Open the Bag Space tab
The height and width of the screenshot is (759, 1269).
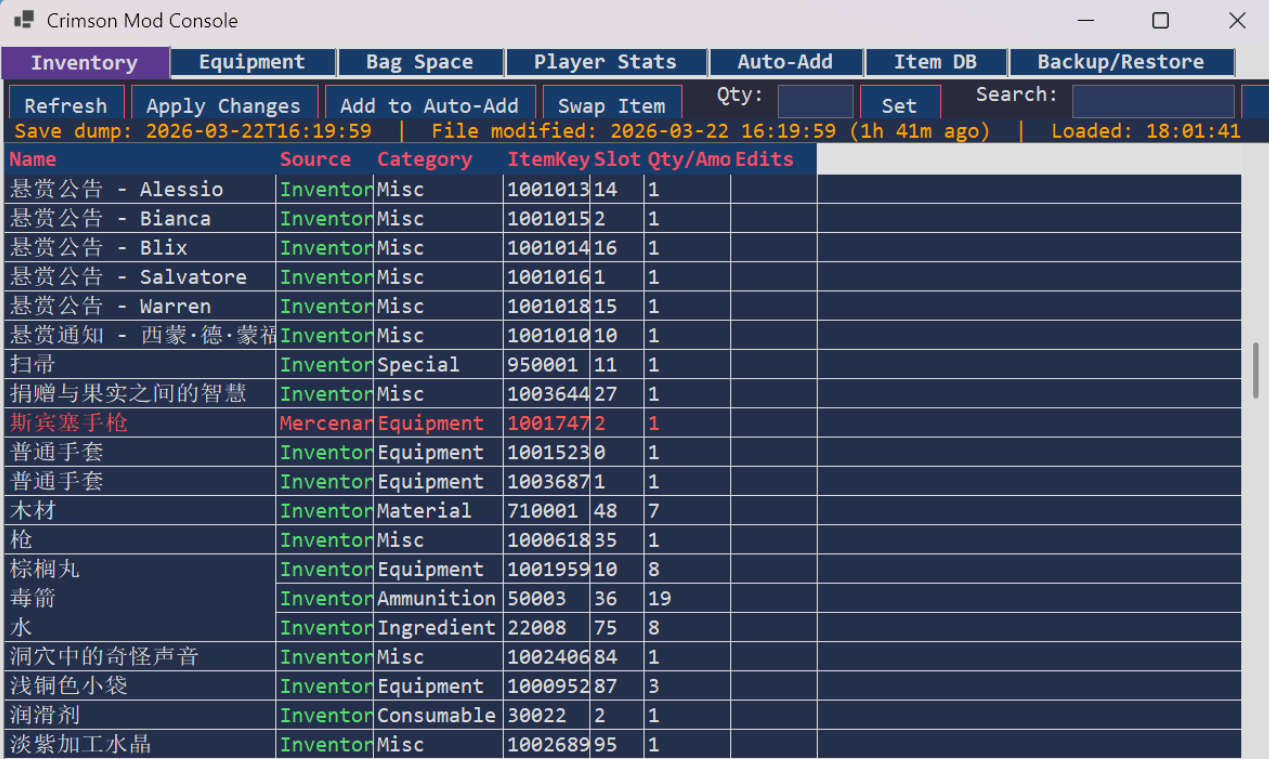419,62
